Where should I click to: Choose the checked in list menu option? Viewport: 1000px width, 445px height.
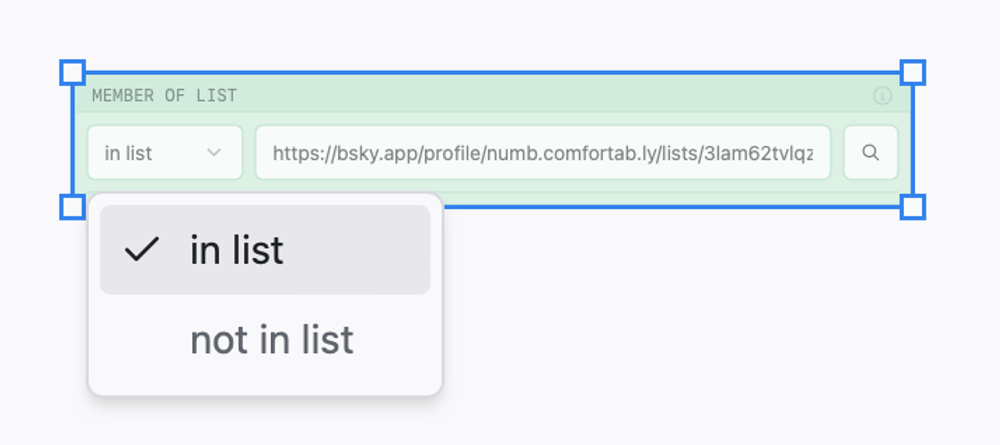point(265,249)
